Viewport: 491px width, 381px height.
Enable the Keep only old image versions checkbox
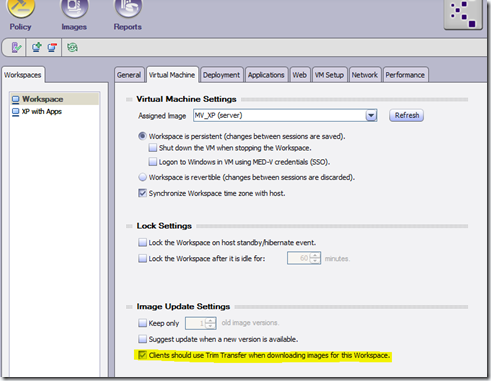(x=143, y=323)
